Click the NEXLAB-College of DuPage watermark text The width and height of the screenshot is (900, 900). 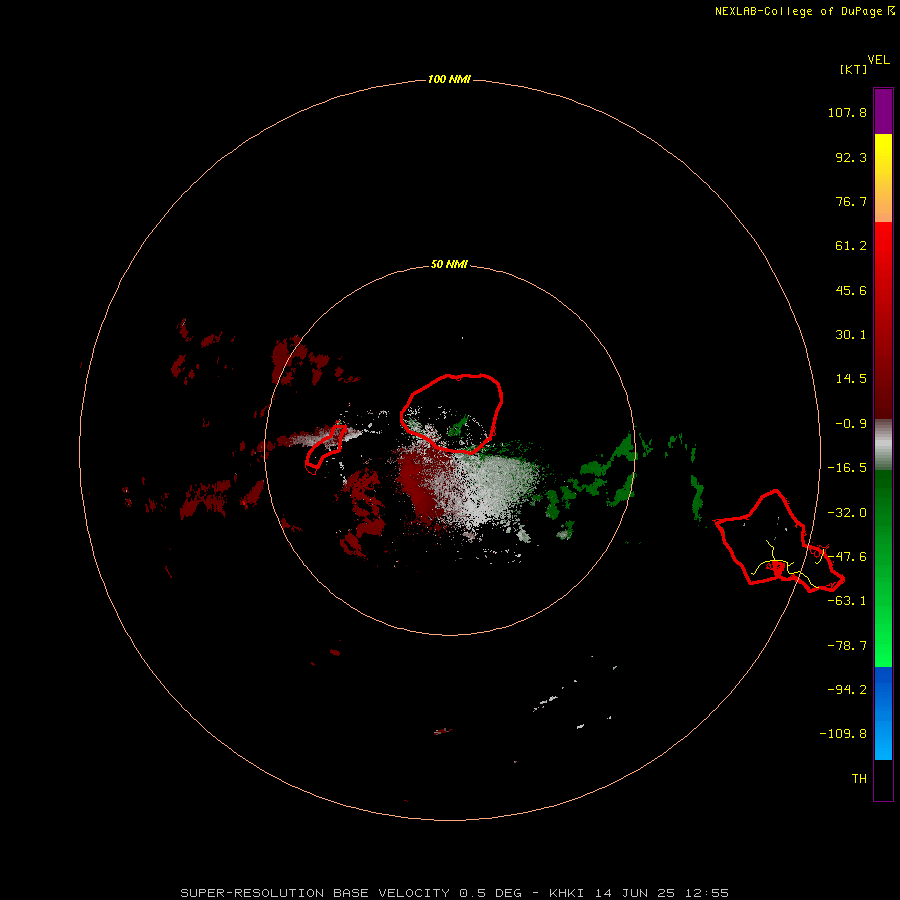click(804, 11)
